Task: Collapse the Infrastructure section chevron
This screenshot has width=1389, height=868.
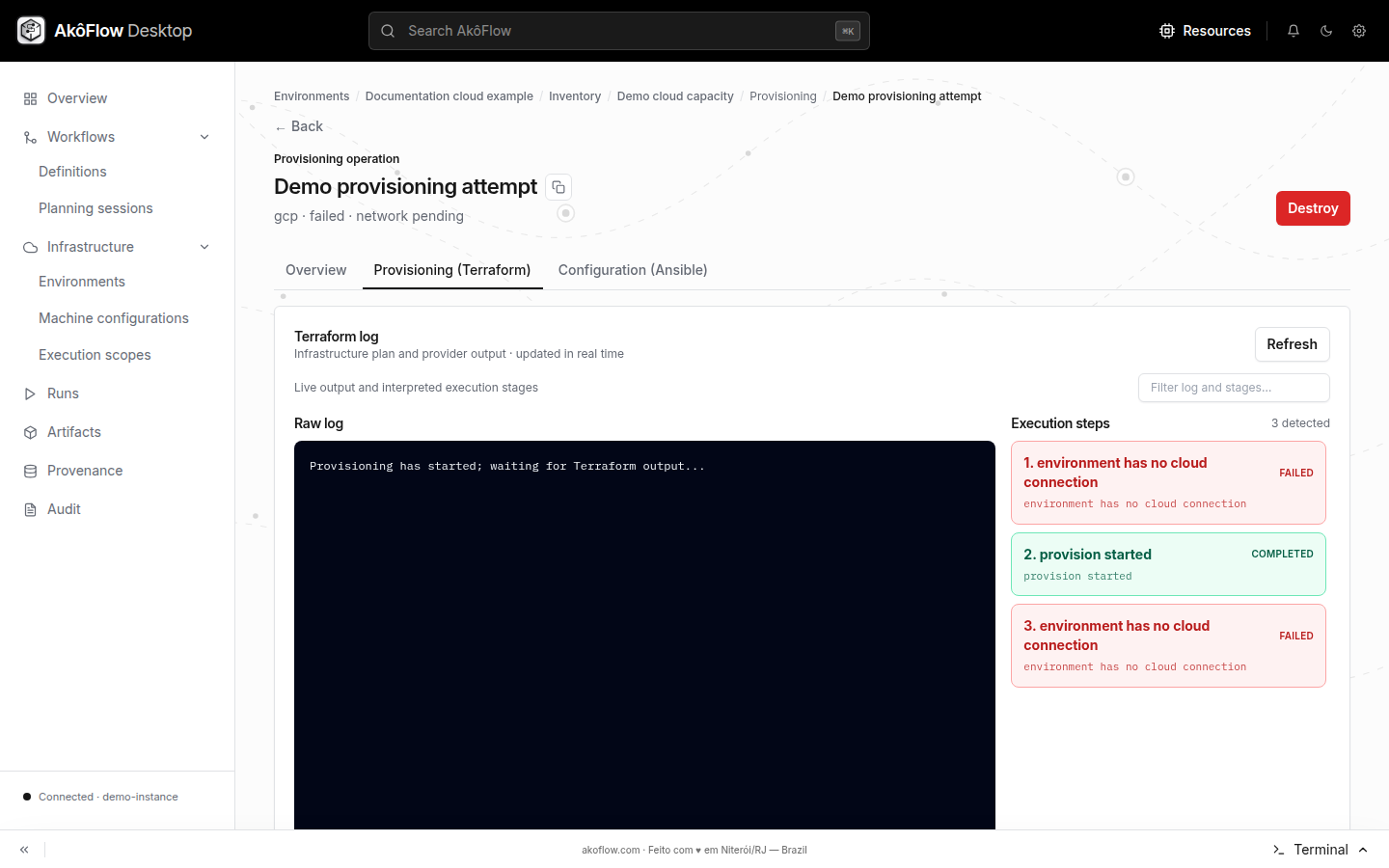Action: [x=204, y=247]
